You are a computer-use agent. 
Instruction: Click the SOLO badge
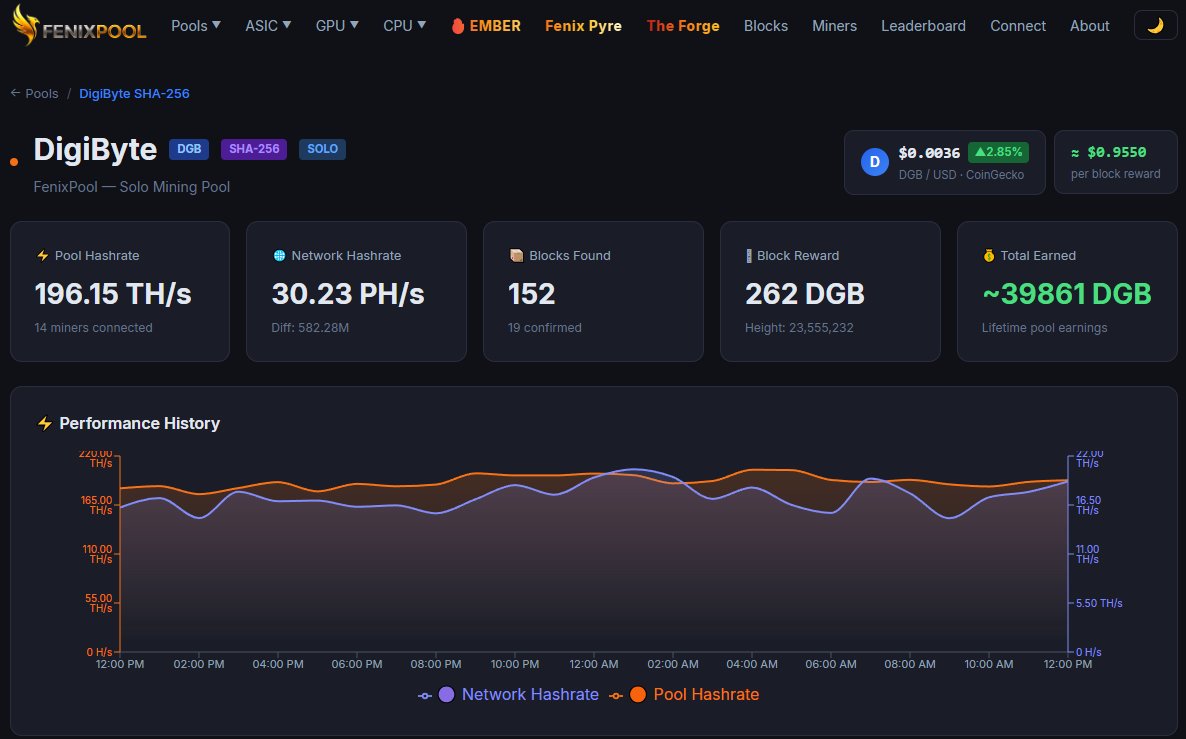point(322,149)
